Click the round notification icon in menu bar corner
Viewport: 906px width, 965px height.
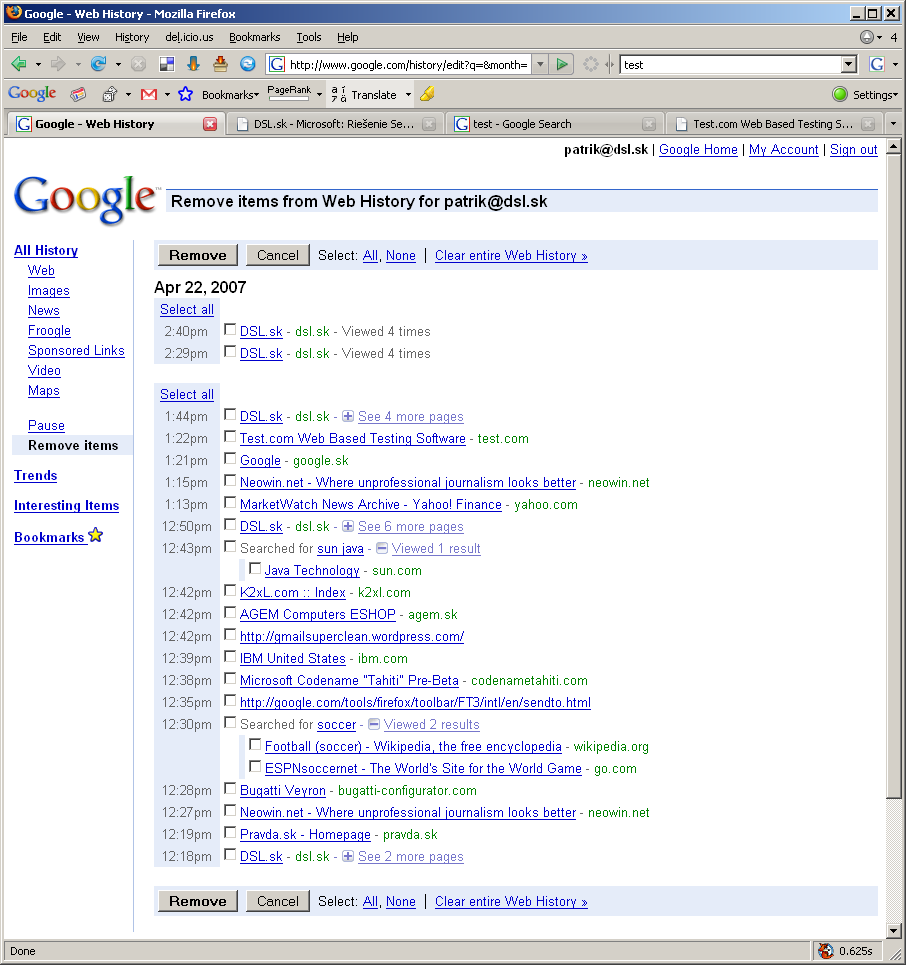[867, 37]
